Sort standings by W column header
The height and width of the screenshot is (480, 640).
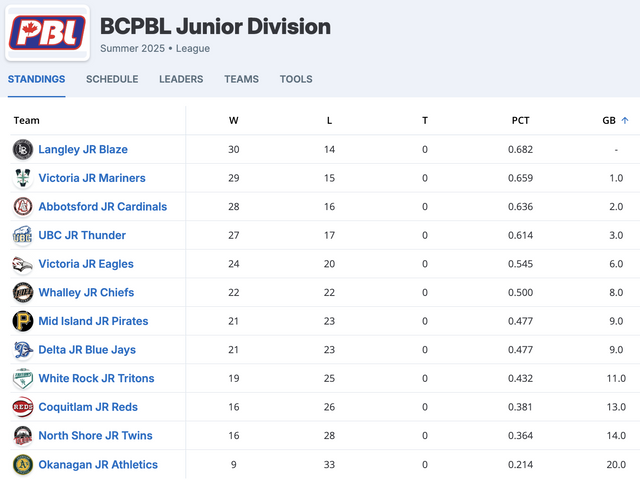pos(234,121)
